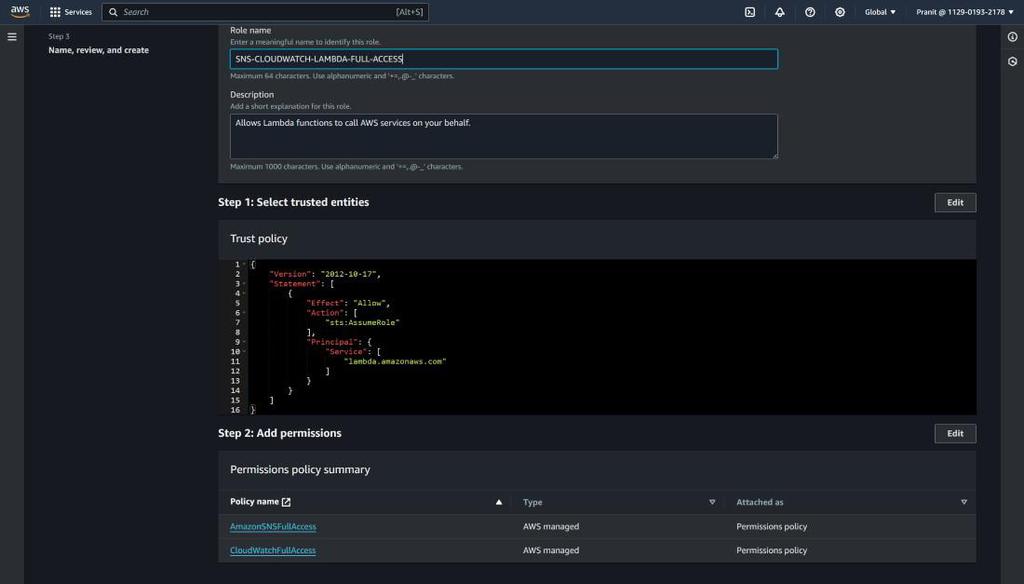Sort the table by Type column
The image size is (1024, 584).
click(712, 502)
